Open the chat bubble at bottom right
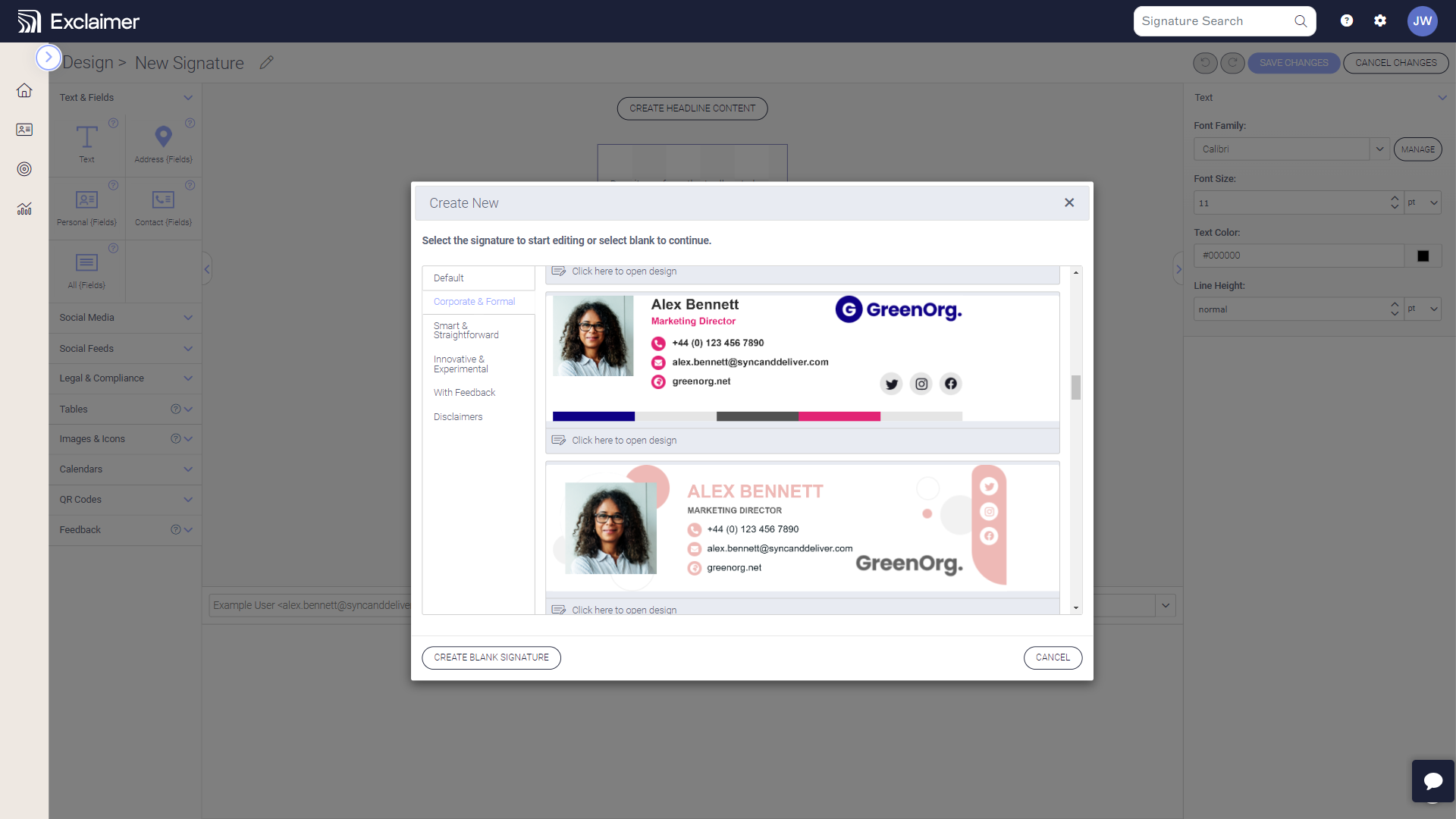Viewport: 1456px width, 819px height. [x=1432, y=780]
